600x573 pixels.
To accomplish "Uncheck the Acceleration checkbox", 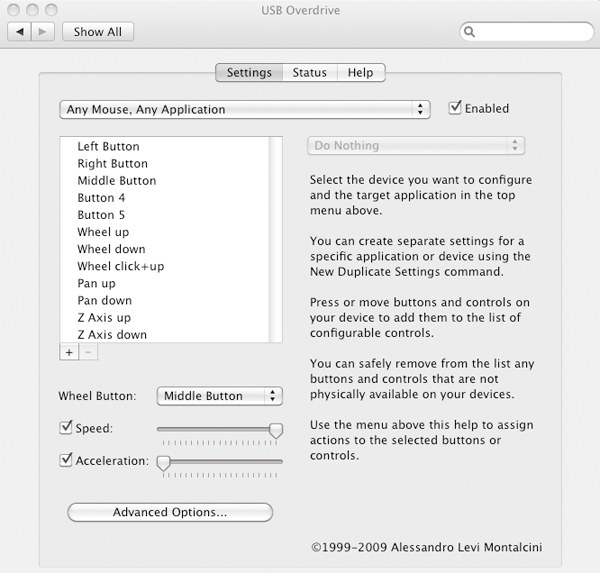I will tap(66, 460).
